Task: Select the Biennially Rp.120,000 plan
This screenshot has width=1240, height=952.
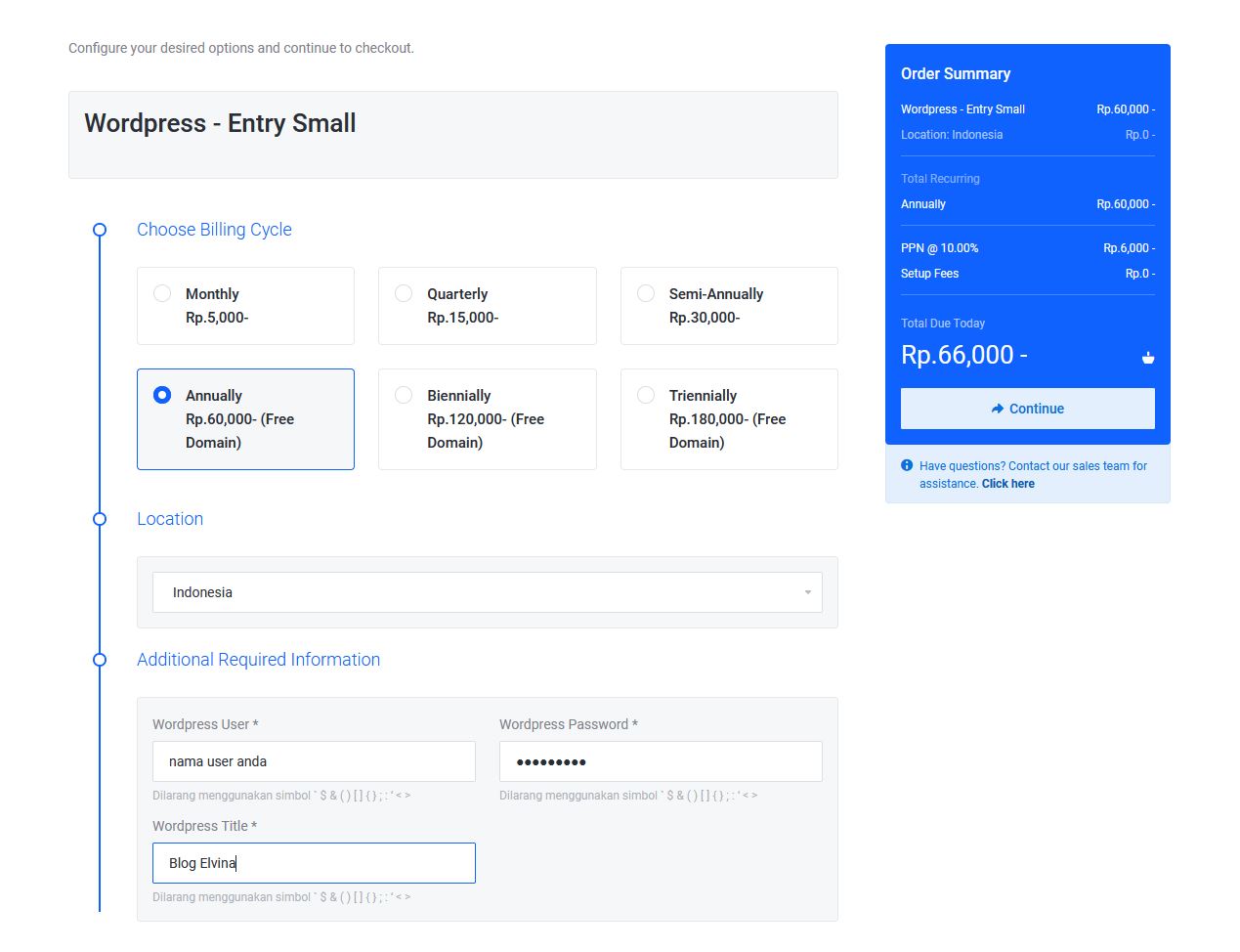Action: coord(404,395)
